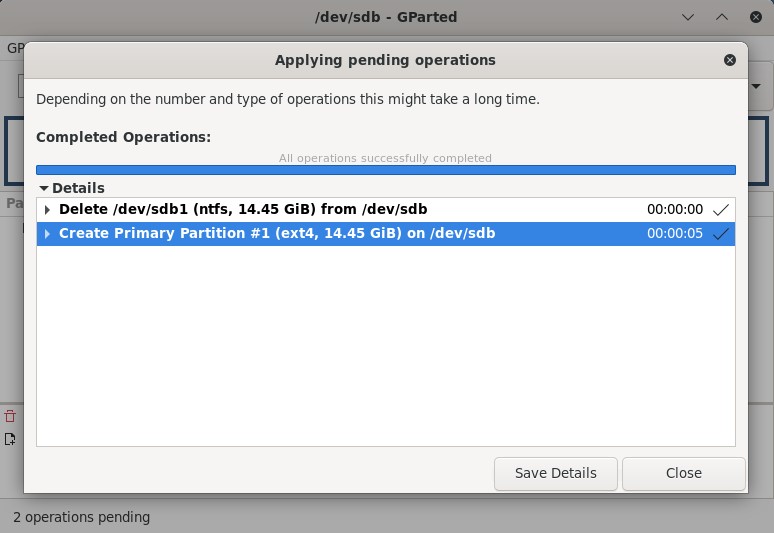Click the Save Details button
The height and width of the screenshot is (533, 774).
pyautogui.click(x=555, y=473)
